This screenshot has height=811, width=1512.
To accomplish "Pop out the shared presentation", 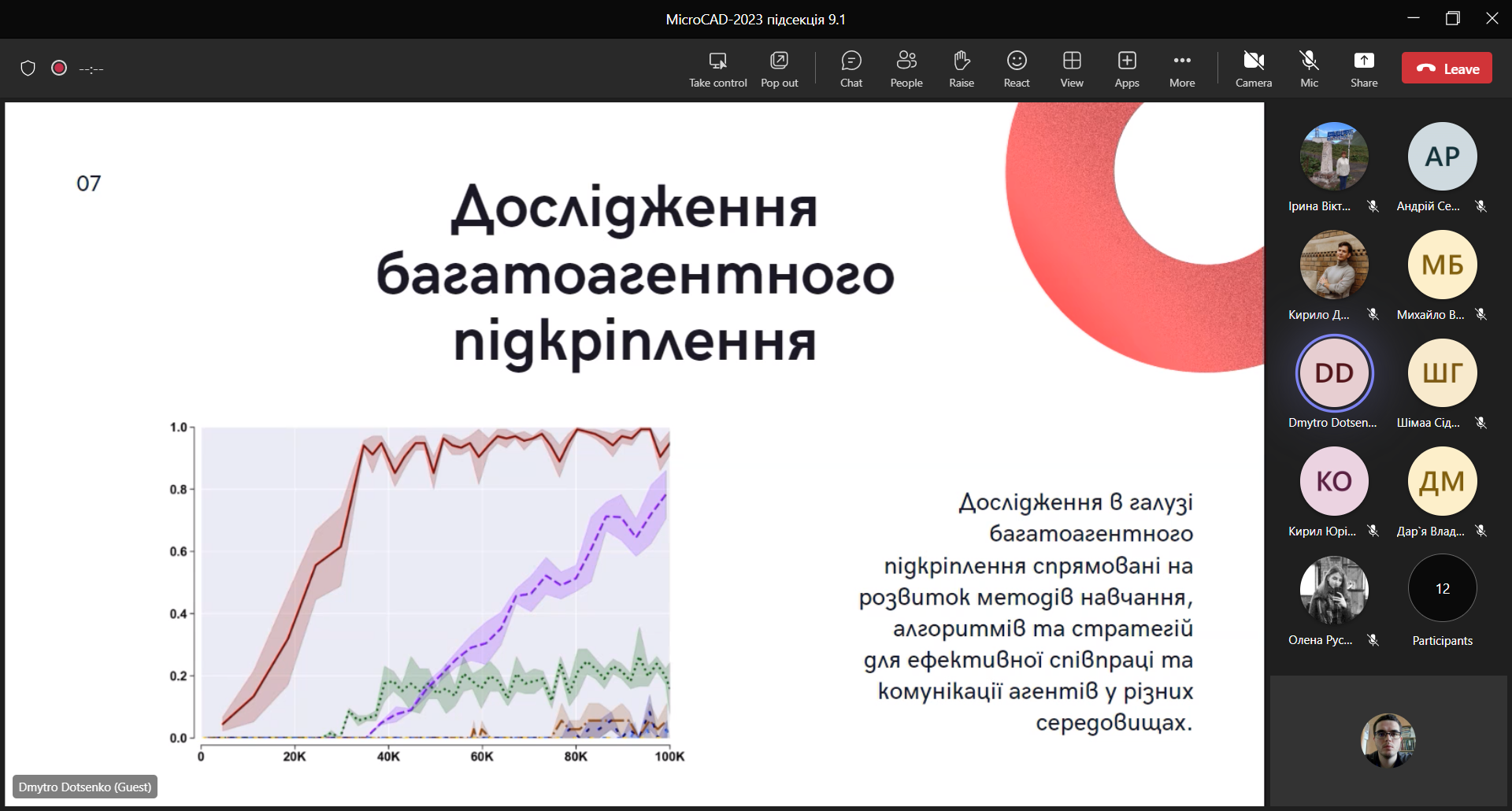I will 779,69.
